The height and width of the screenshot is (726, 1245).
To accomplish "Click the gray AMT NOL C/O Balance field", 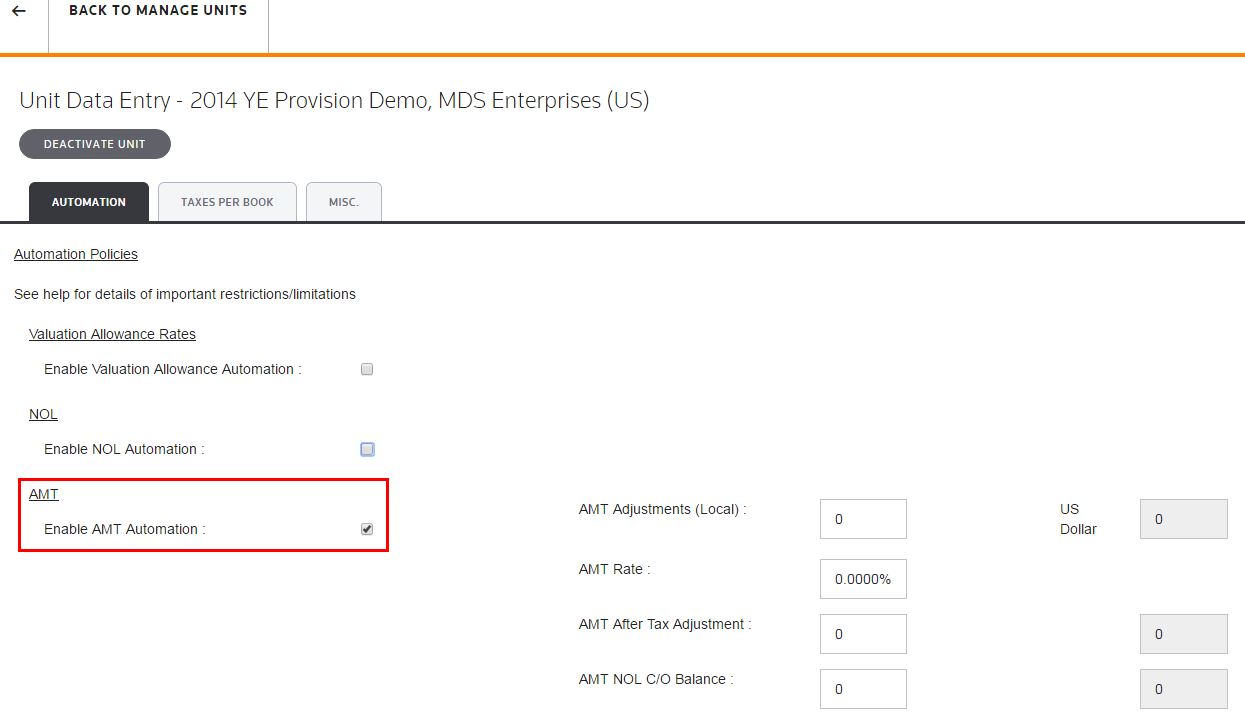I will tap(1183, 689).
